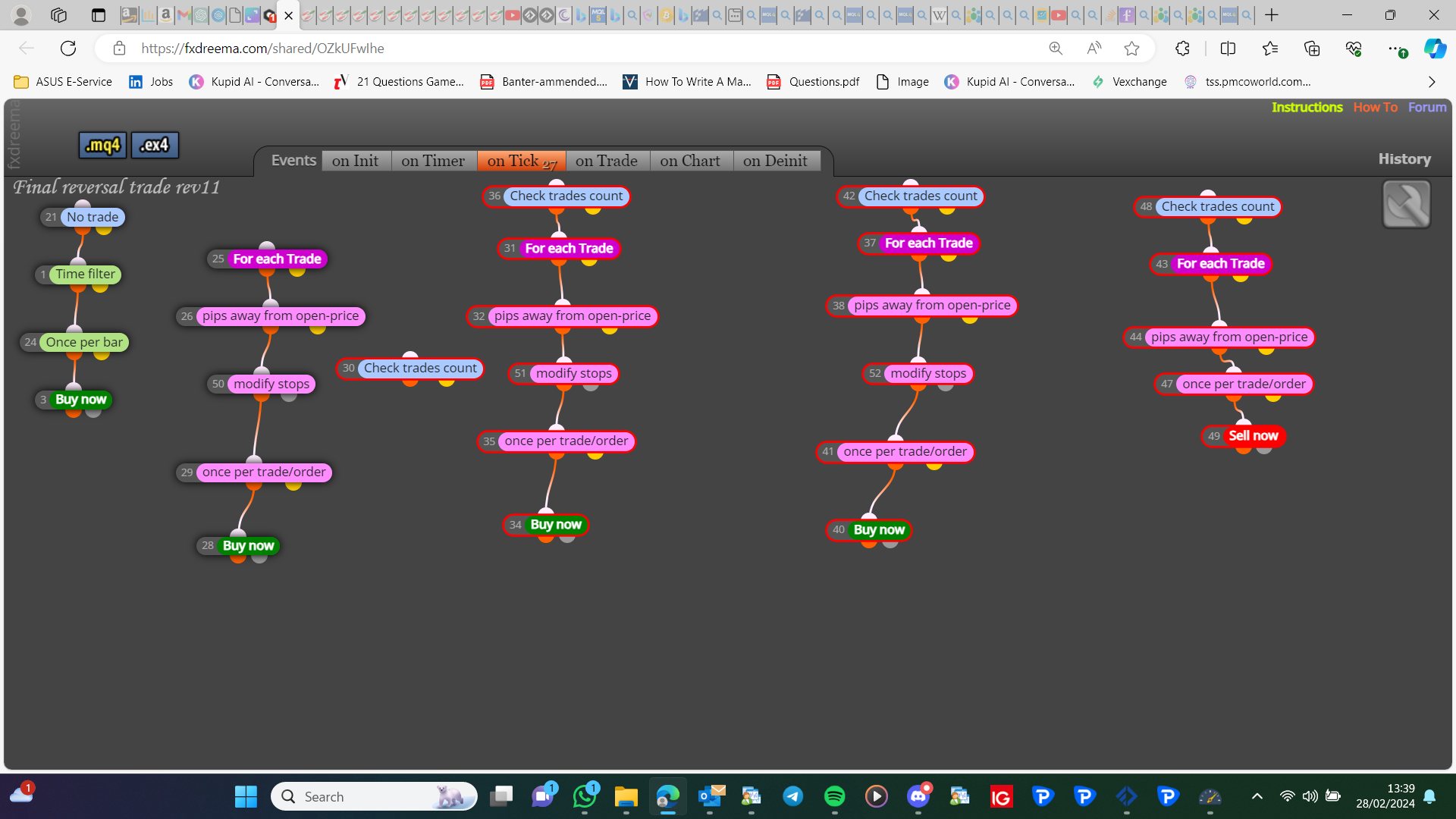Select block 3 Buy now
This screenshot has width=1456, height=819.
click(x=74, y=400)
